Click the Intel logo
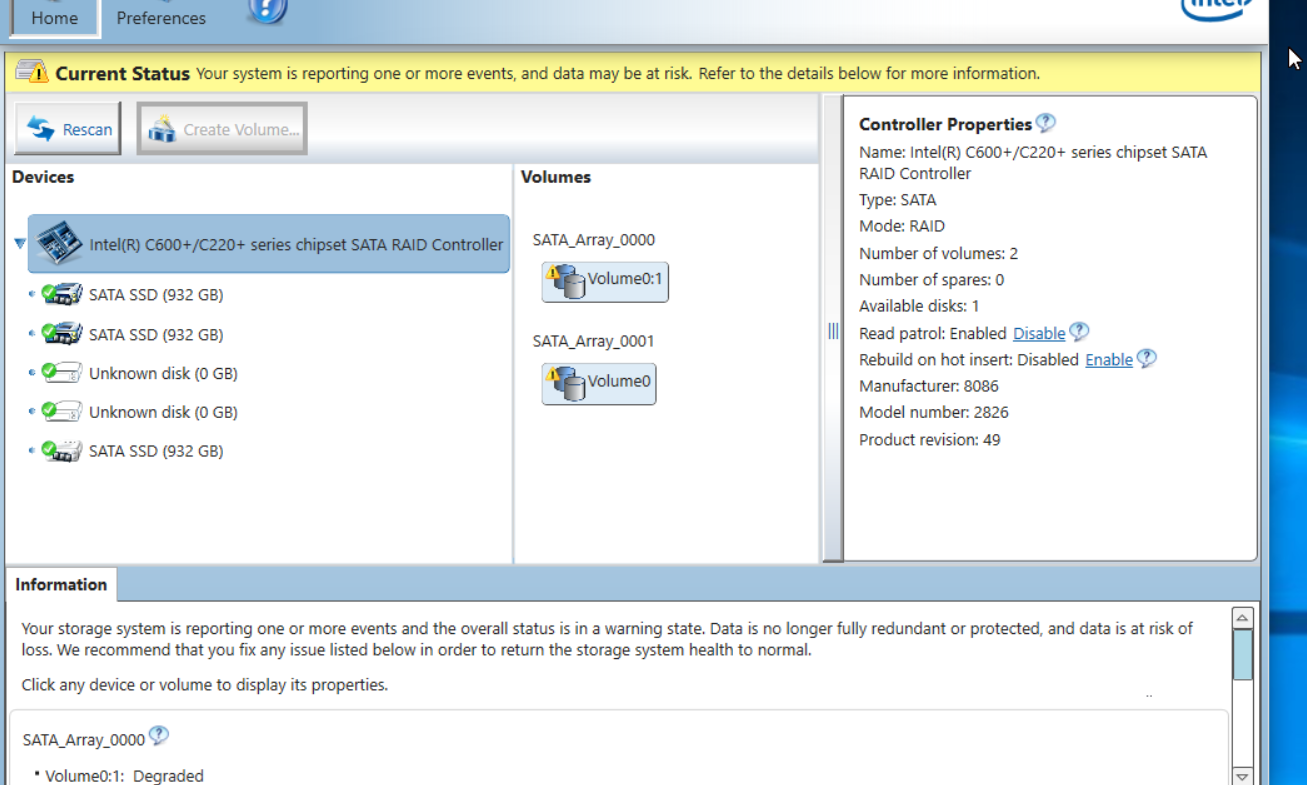The width and height of the screenshot is (1307, 785). click(x=1216, y=9)
